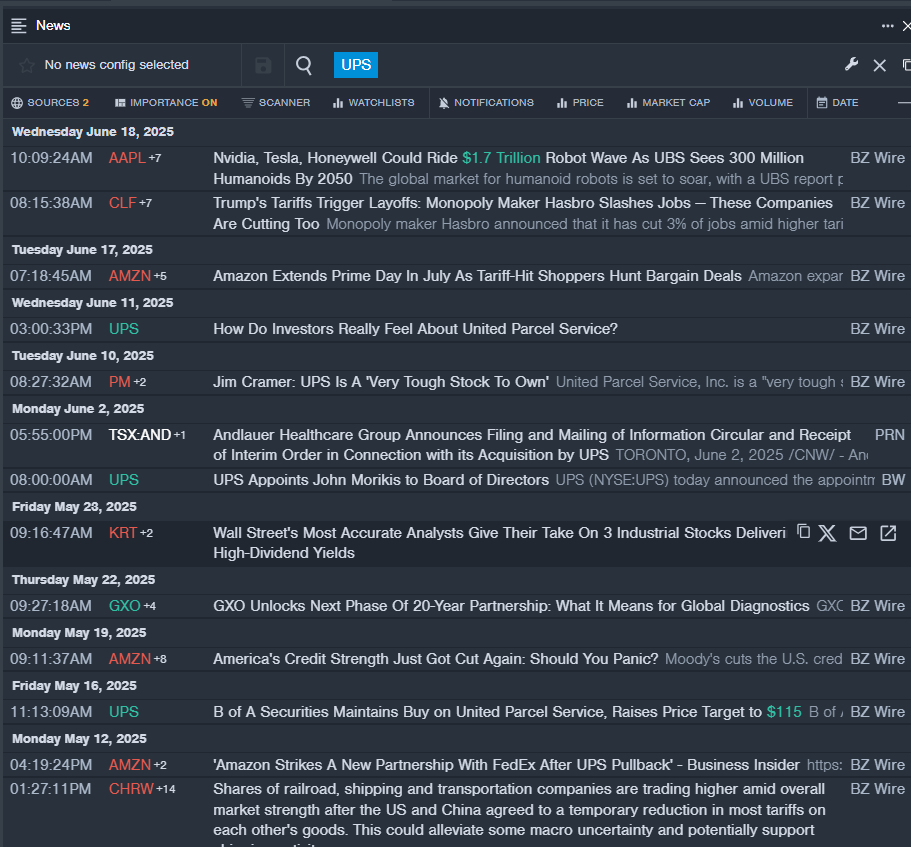The image size is (911, 847).
Task: Open KRT article in external window
Action: click(x=888, y=533)
